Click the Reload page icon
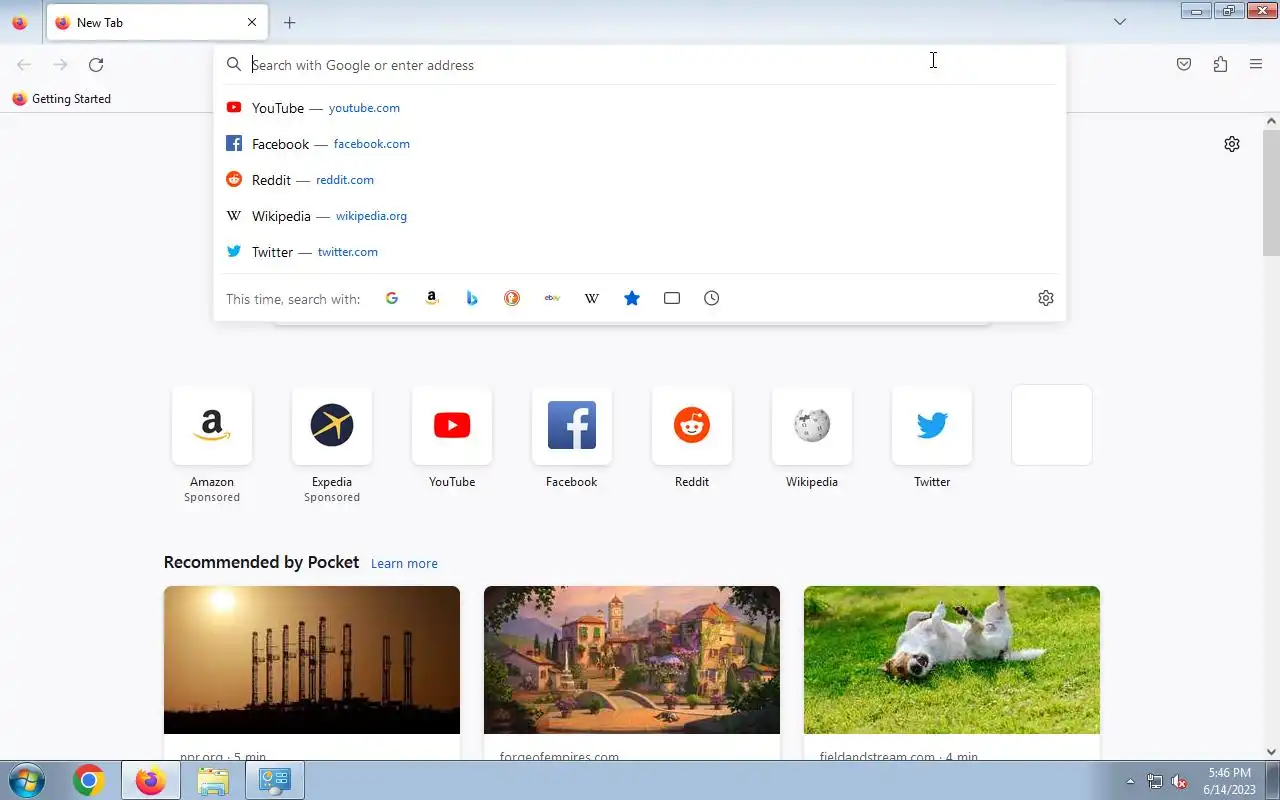Image resolution: width=1280 pixels, height=800 pixels. point(96,65)
